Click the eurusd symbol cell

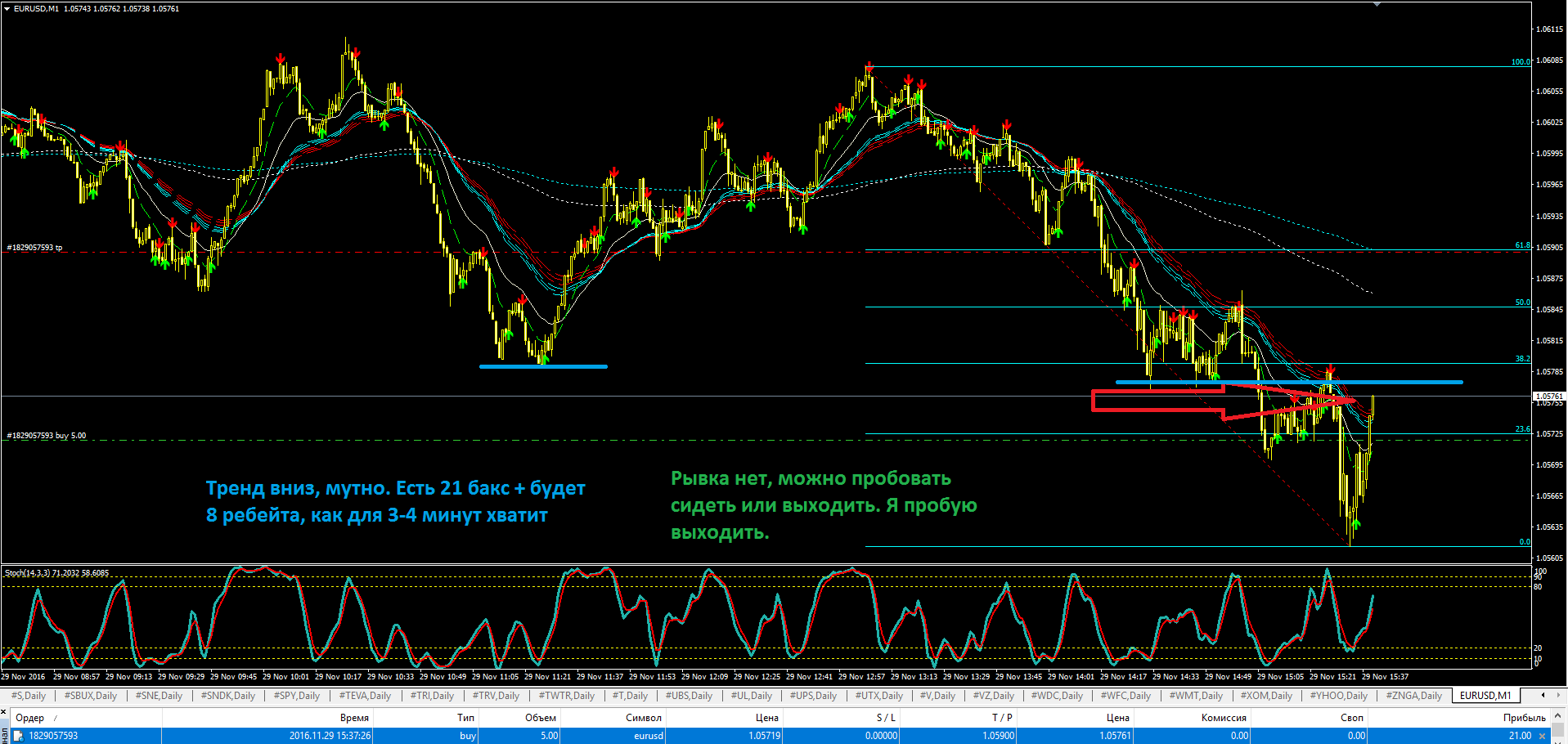649,736
